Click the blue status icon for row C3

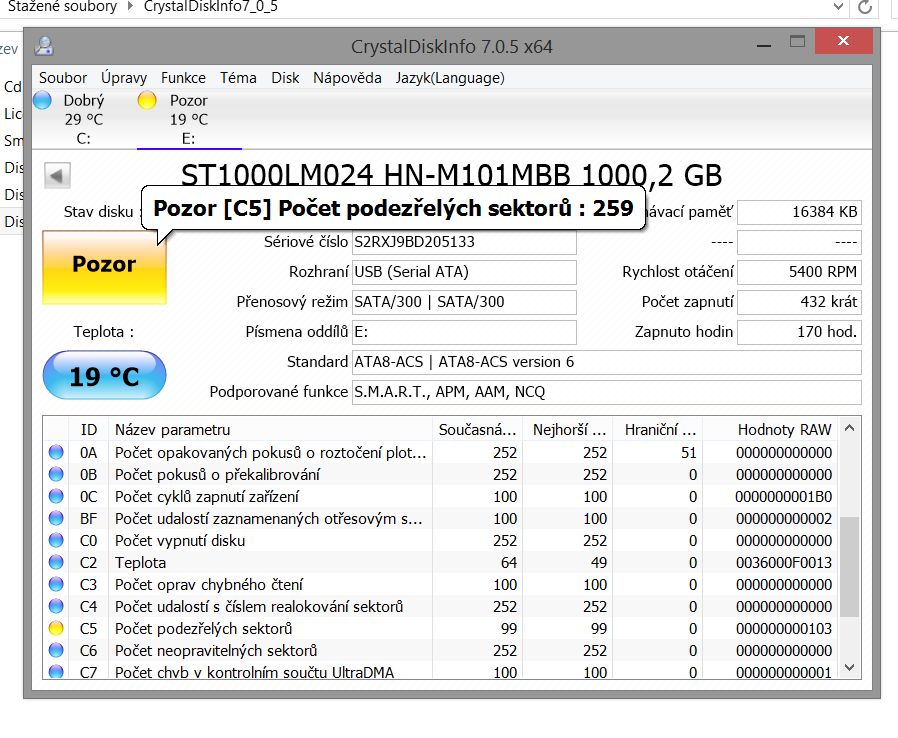point(56,584)
